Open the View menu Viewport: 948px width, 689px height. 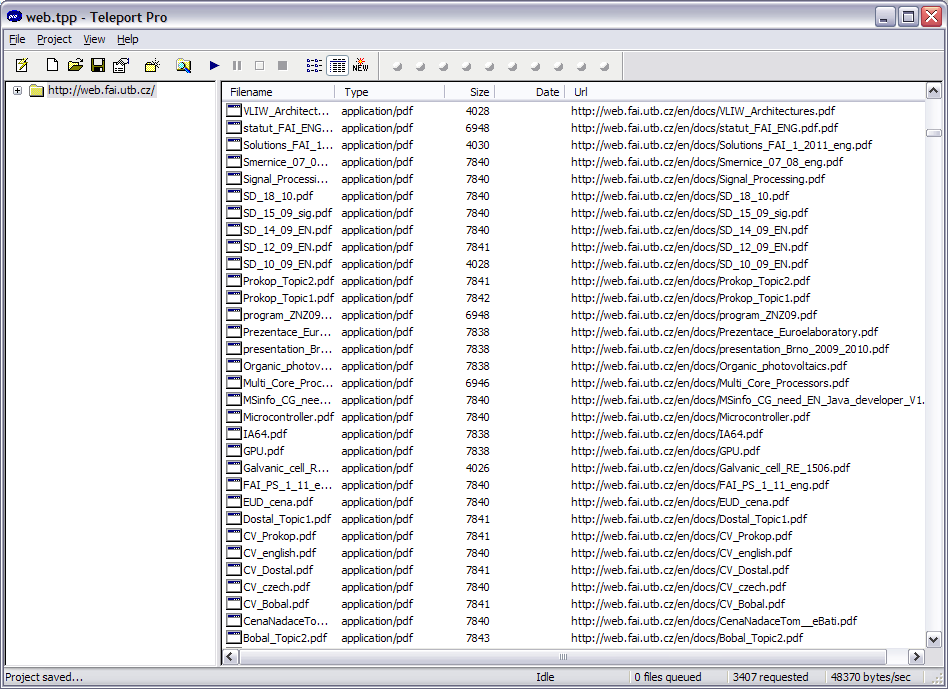(x=94, y=39)
